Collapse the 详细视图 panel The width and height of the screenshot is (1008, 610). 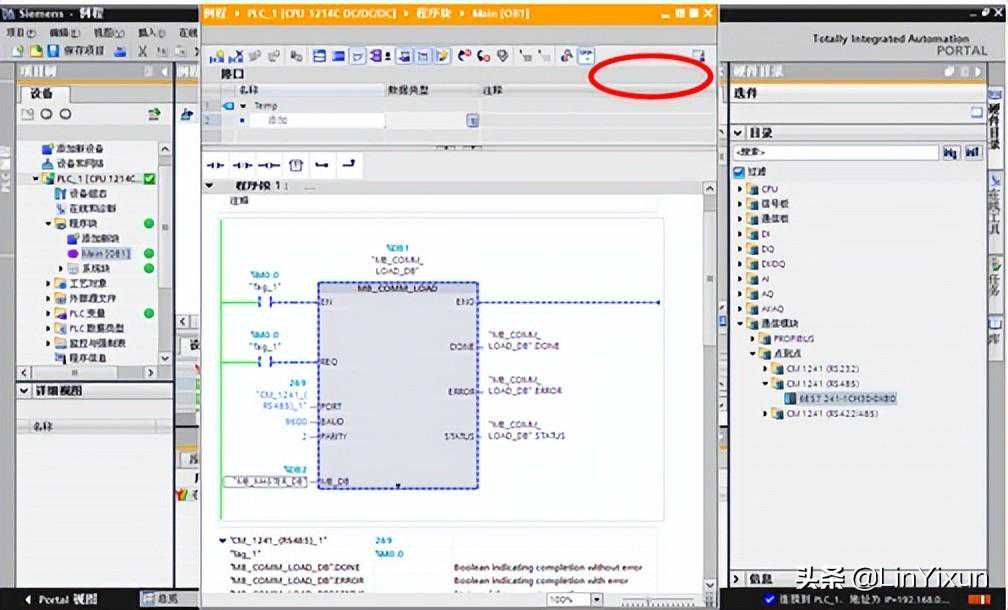coord(24,390)
